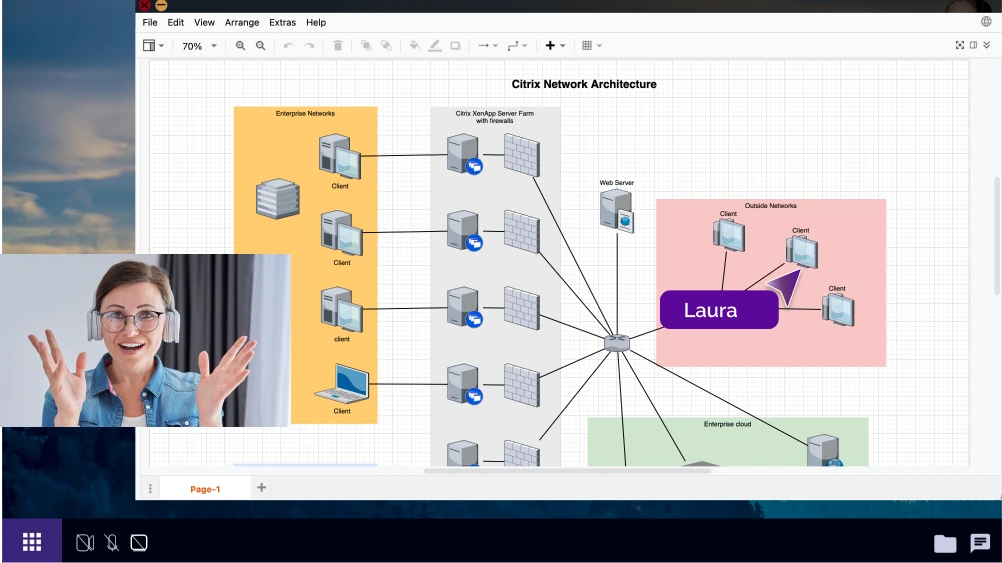Viewport: 1002px width, 563px height.
Task: Open the insert plus dropdown
Action: click(x=555, y=45)
